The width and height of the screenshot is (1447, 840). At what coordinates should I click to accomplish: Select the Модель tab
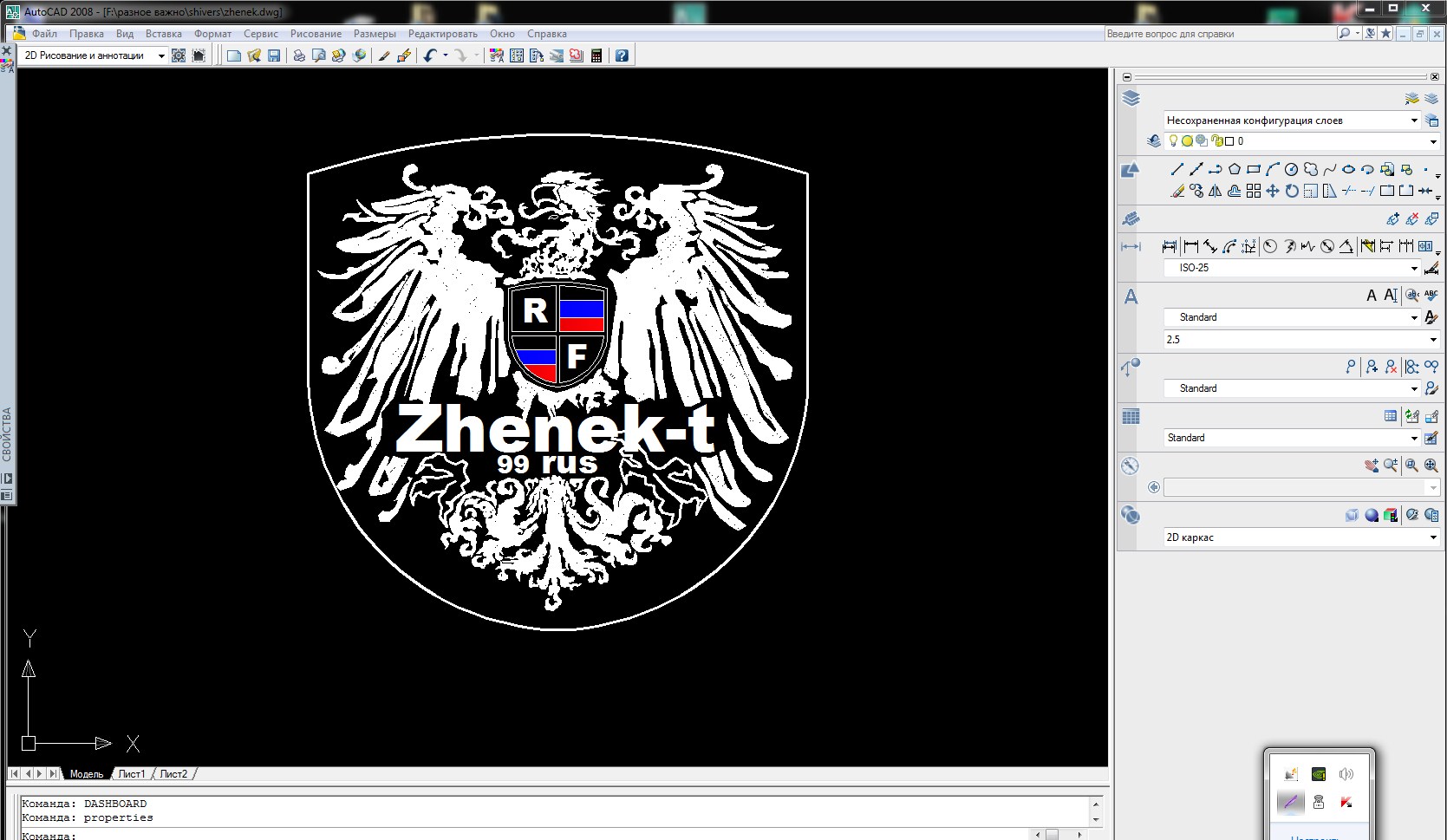coord(87,774)
